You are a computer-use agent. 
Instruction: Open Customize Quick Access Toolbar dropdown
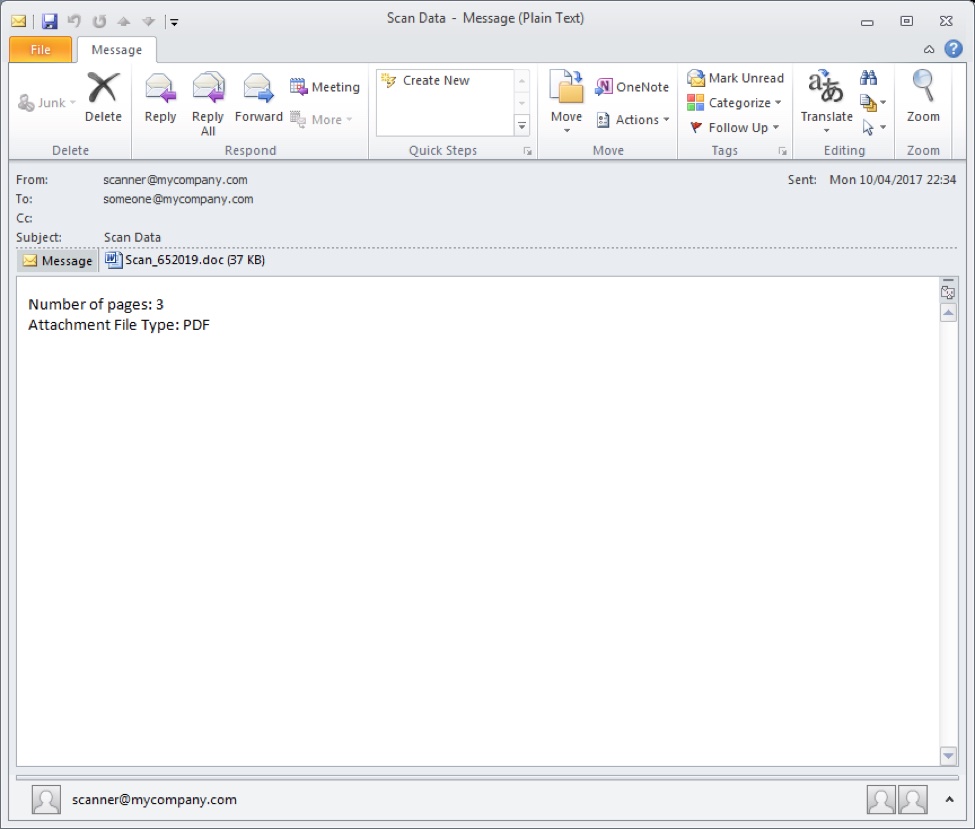(x=174, y=22)
